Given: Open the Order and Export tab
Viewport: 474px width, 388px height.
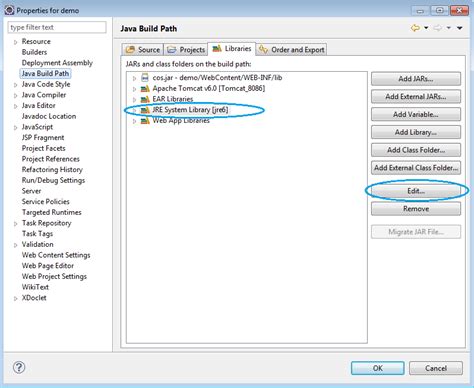Looking at the screenshot, I should click(x=291, y=50).
